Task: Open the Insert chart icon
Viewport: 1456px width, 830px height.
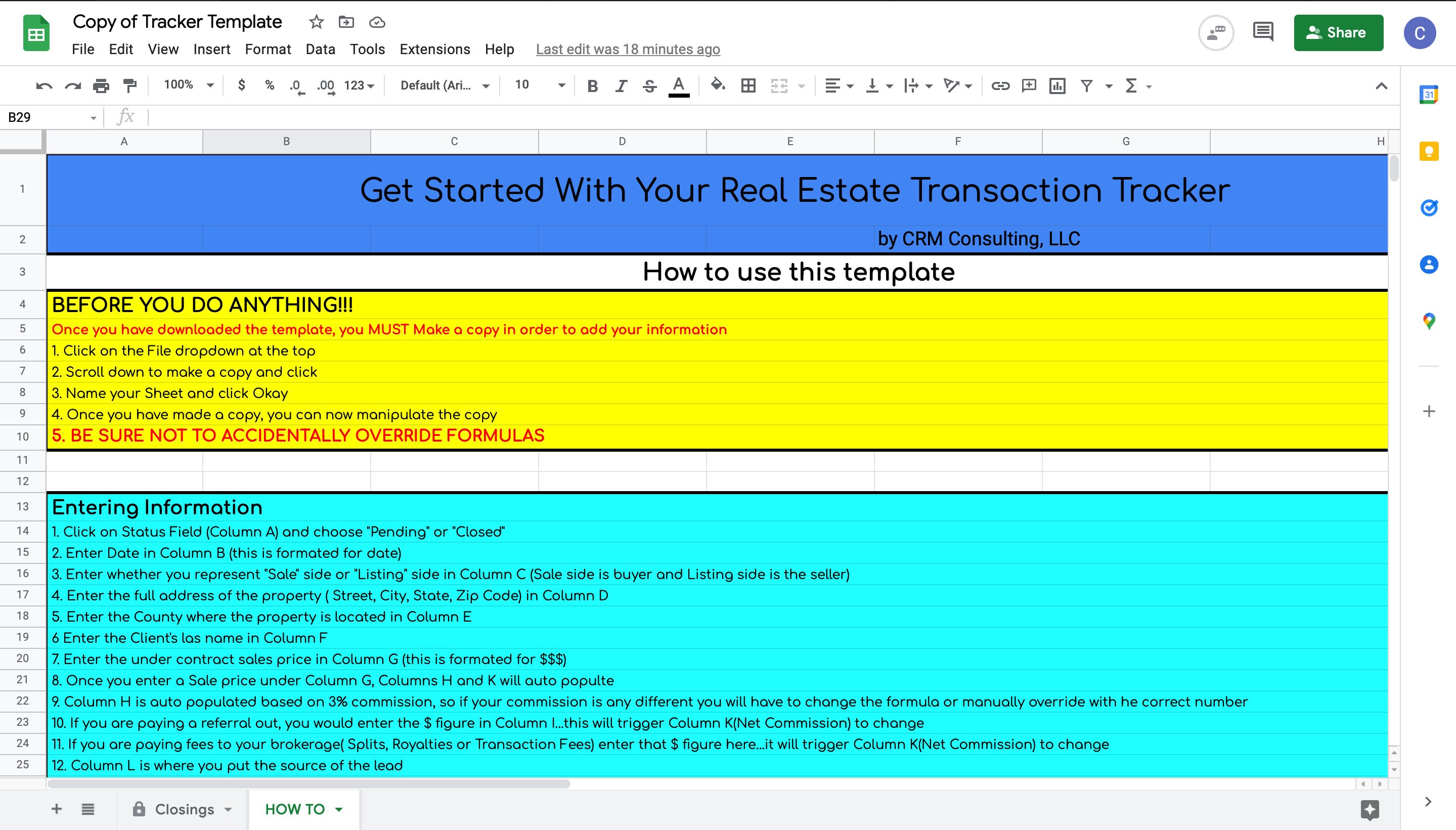Action: point(1057,85)
